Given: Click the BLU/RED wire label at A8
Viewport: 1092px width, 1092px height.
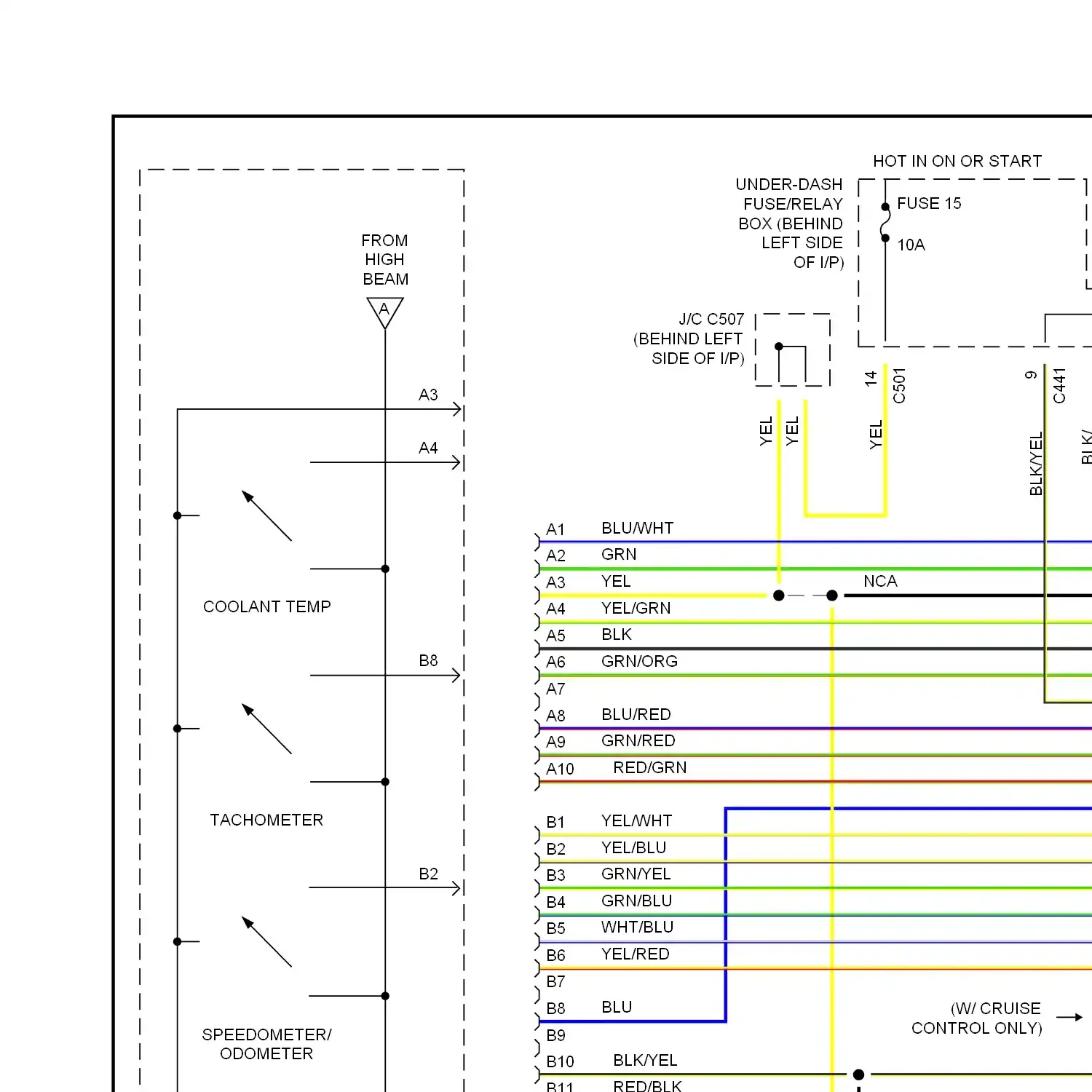Looking at the screenshot, I should (636, 714).
